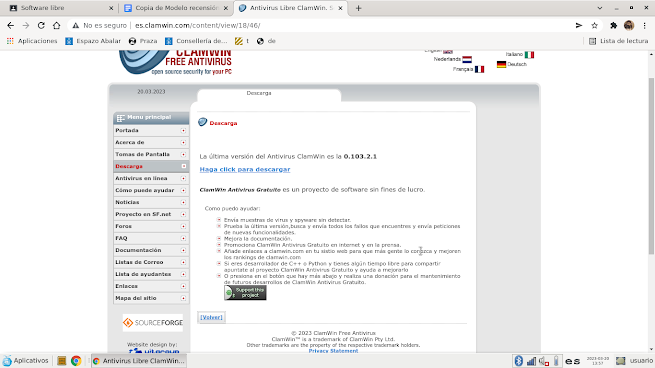Open Noticias in the sidebar menu
The image size is (655, 368).
(x=151, y=202)
